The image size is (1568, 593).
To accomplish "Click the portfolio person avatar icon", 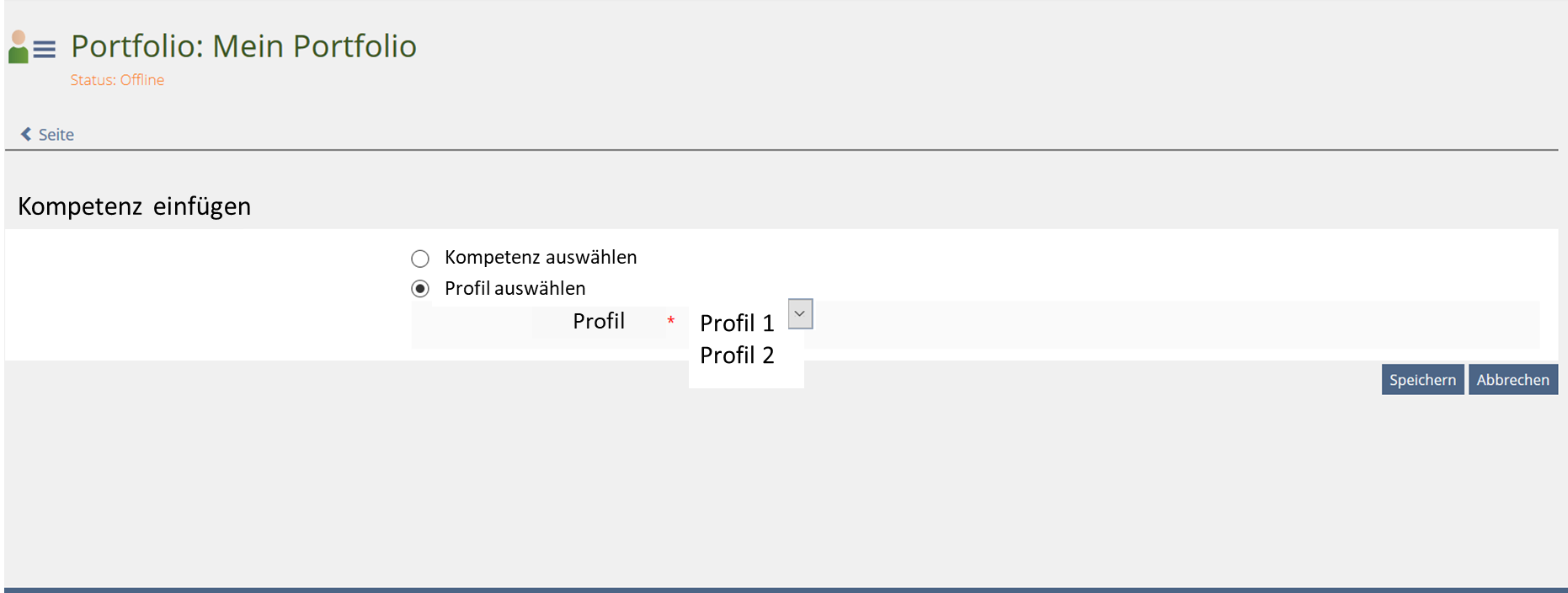I will pyautogui.click(x=18, y=47).
